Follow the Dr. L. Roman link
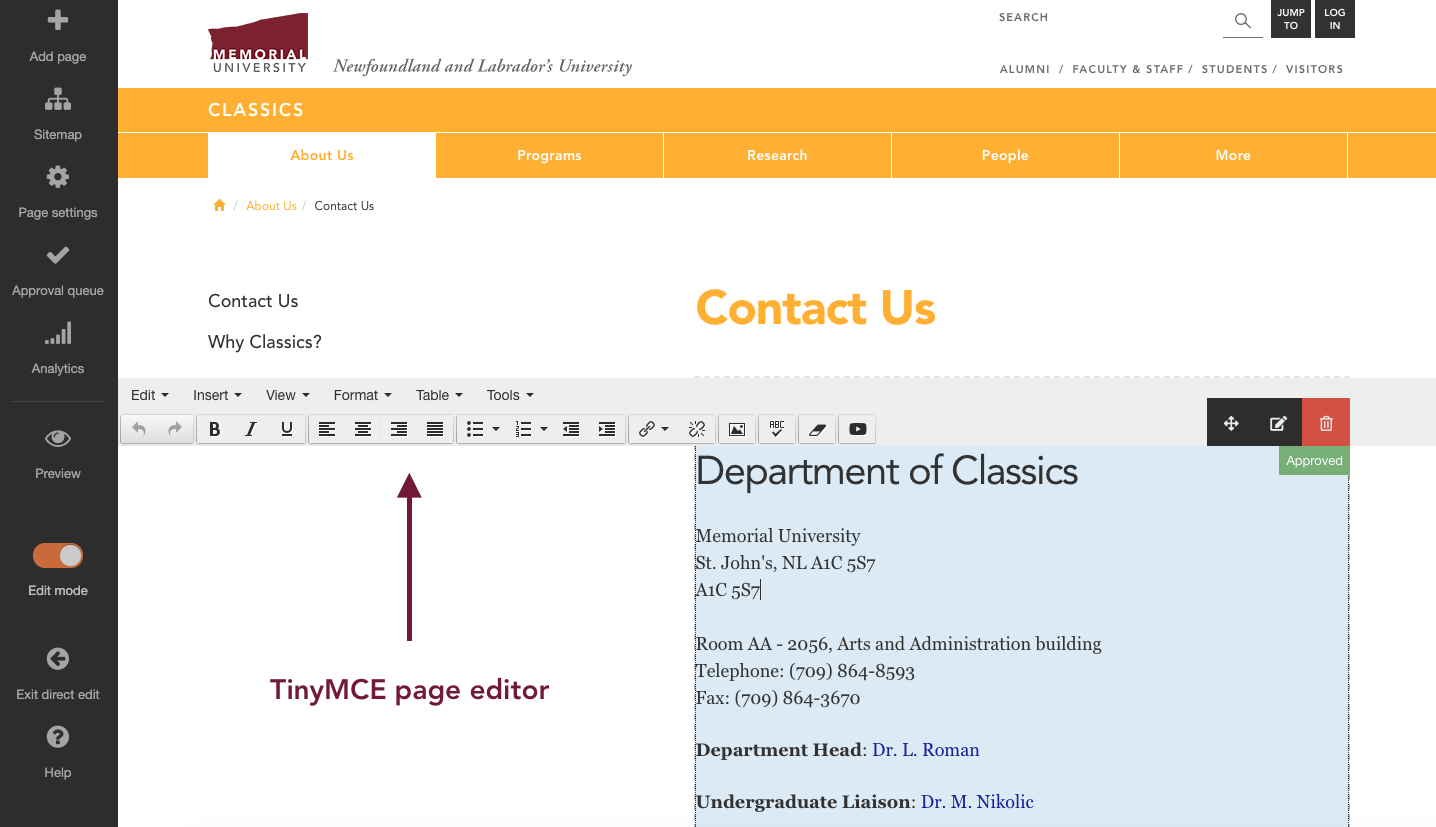1436x827 pixels. [925, 749]
